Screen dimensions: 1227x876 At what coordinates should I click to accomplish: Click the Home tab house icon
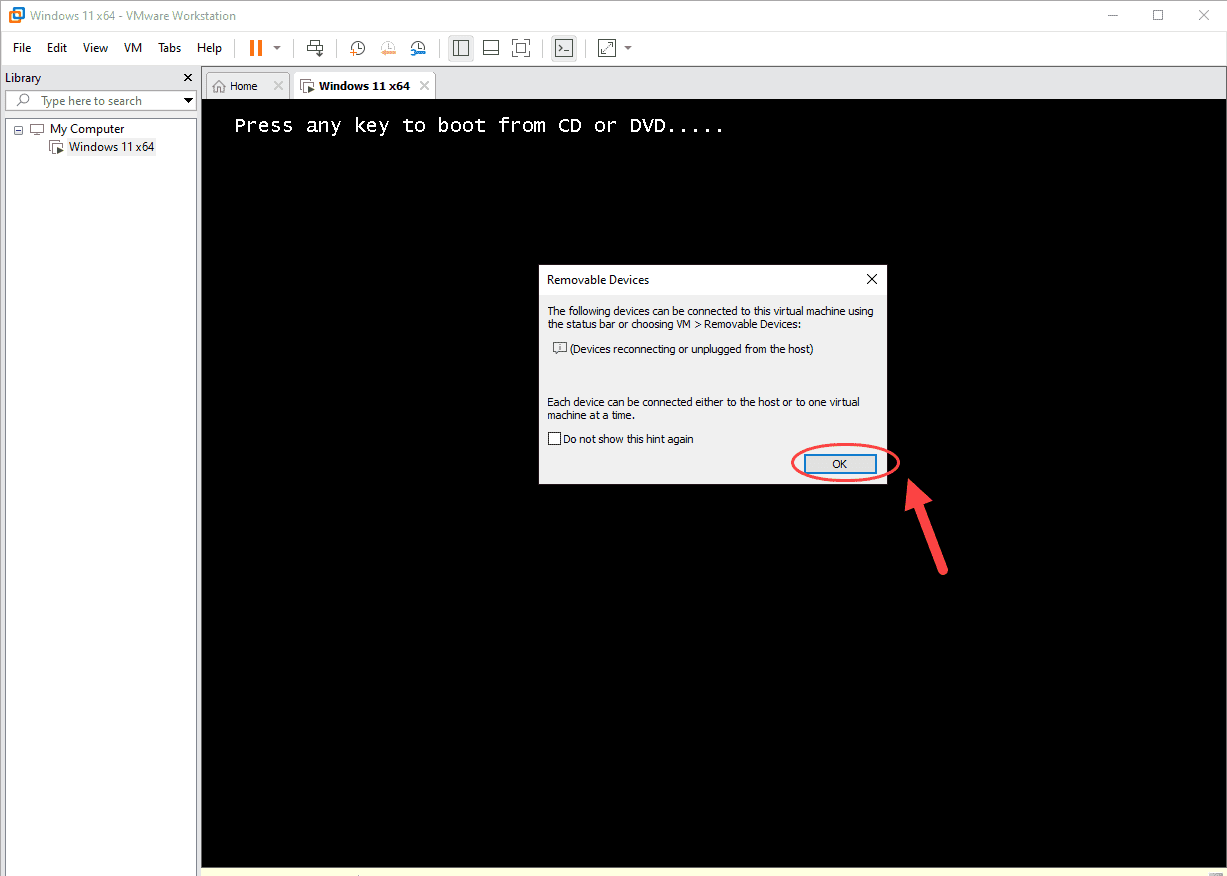(x=219, y=86)
